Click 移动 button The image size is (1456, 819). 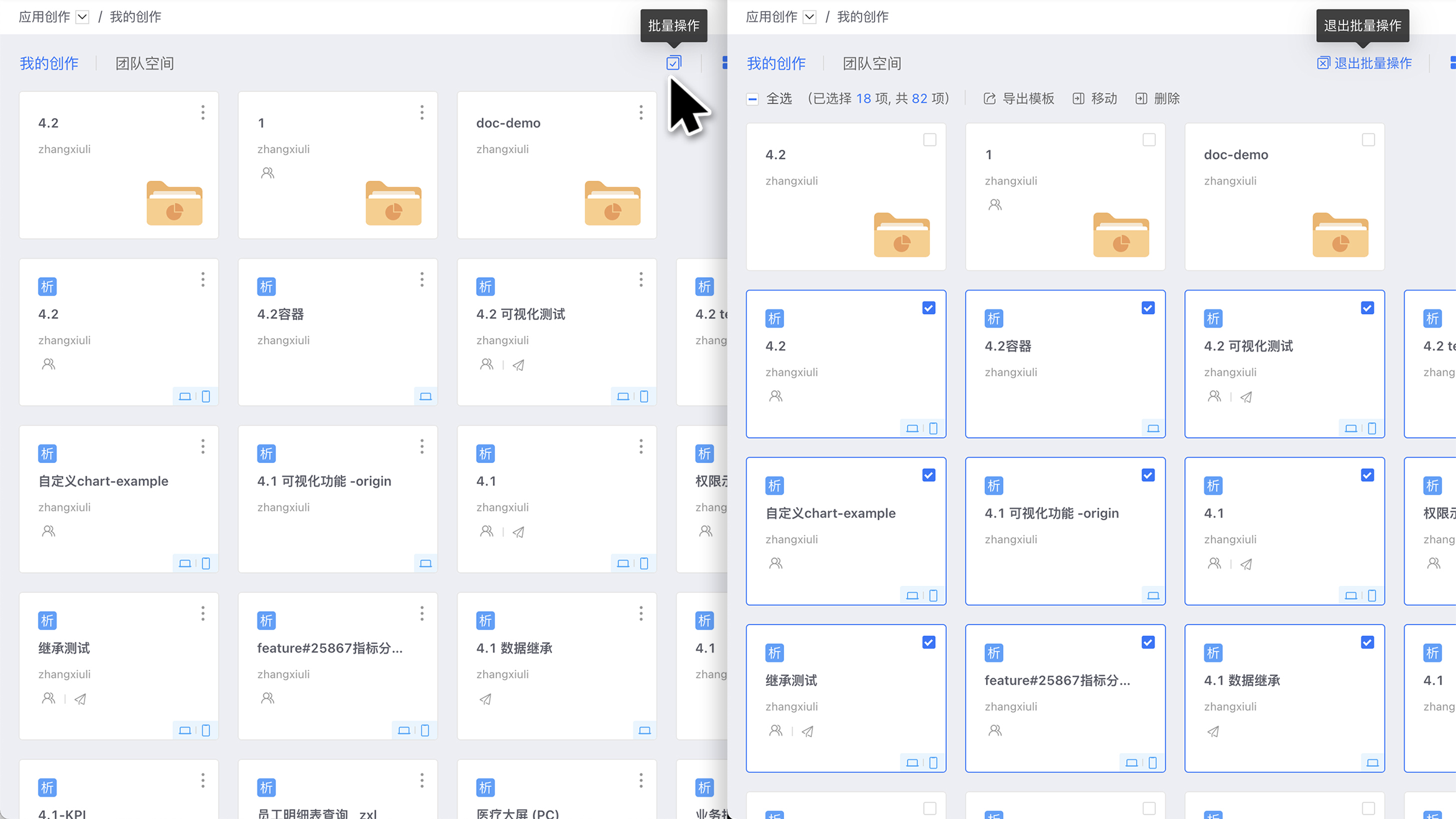click(1095, 99)
